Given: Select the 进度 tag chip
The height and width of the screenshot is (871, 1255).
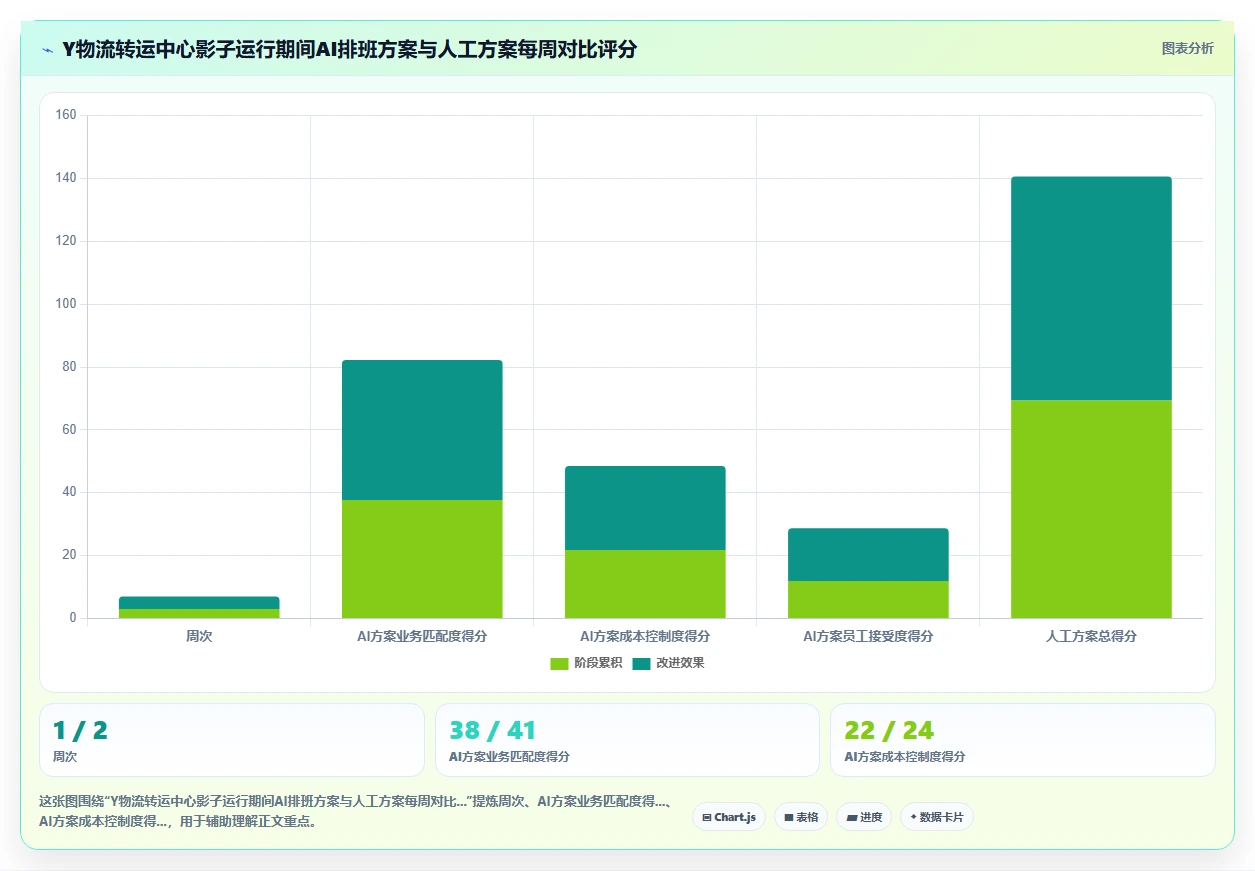Looking at the screenshot, I should 864,817.
